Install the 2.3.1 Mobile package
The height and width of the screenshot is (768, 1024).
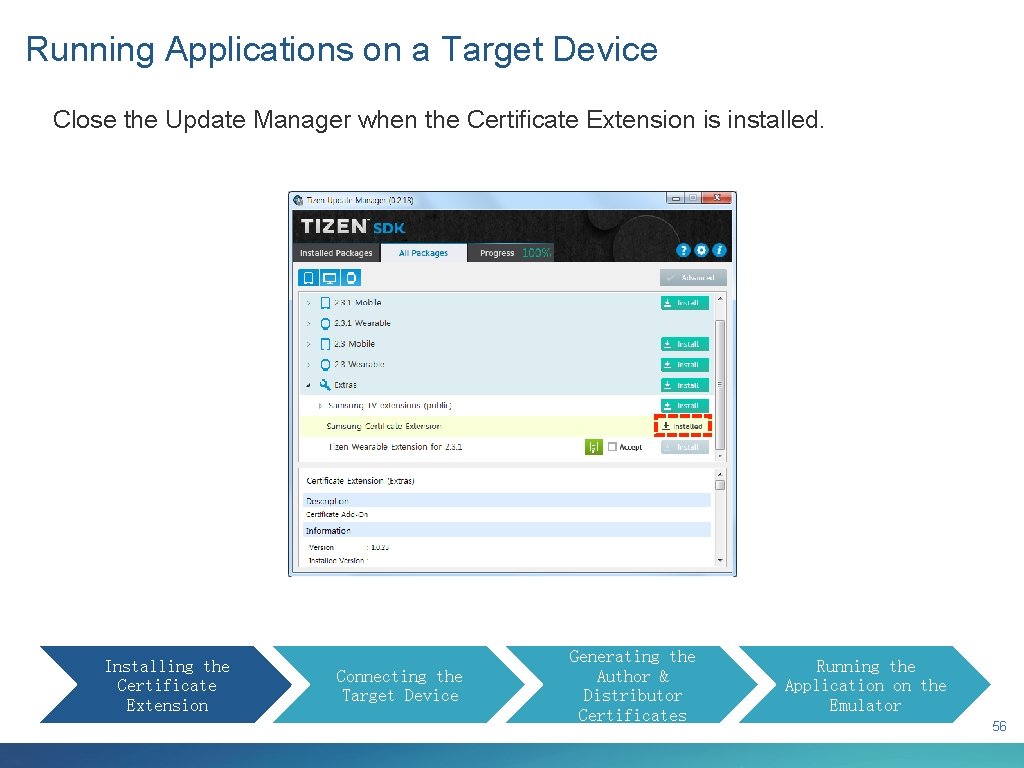point(684,303)
